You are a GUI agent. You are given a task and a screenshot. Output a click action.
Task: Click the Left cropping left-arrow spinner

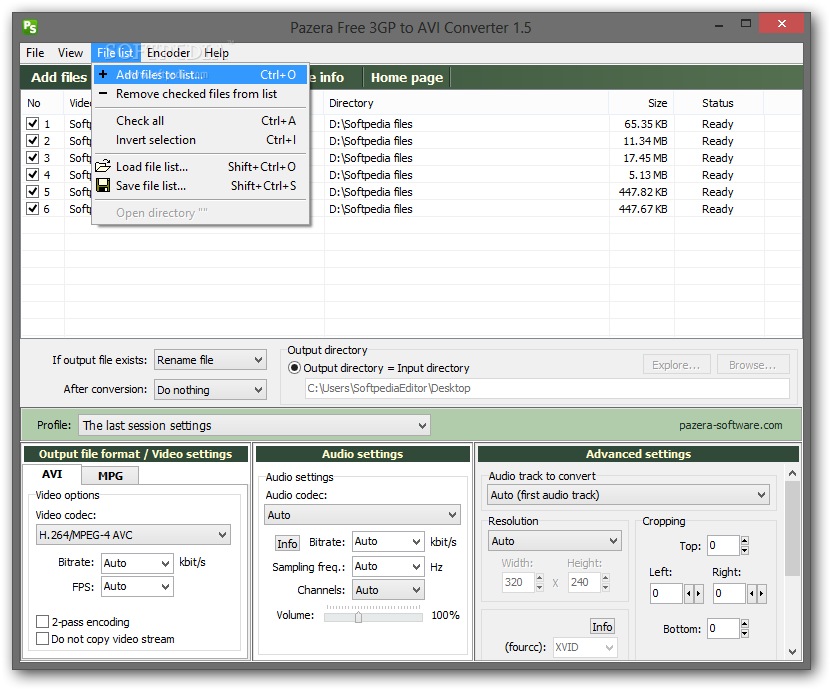point(688,594)
